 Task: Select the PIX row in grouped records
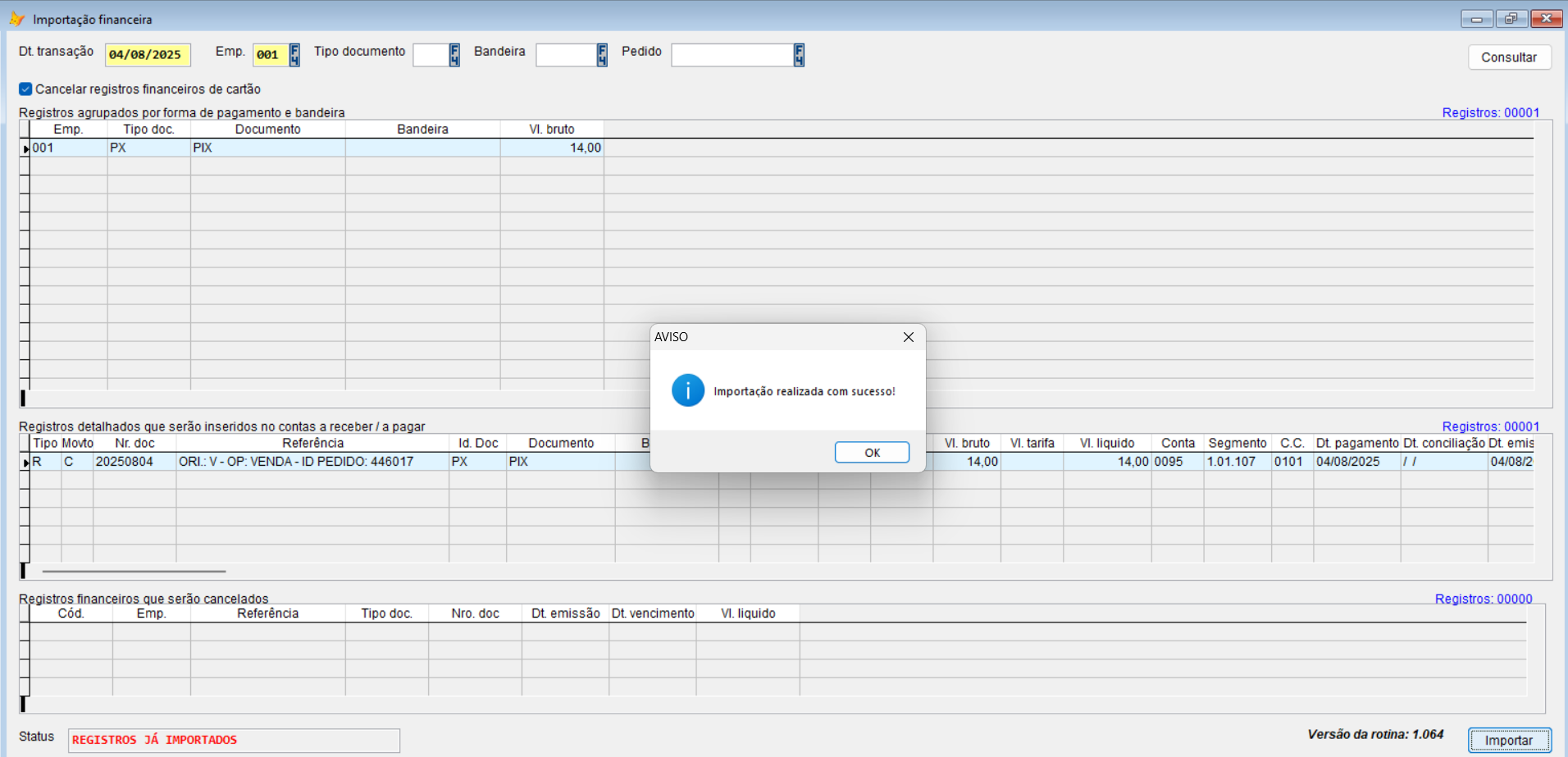click(x=267, y=148)
